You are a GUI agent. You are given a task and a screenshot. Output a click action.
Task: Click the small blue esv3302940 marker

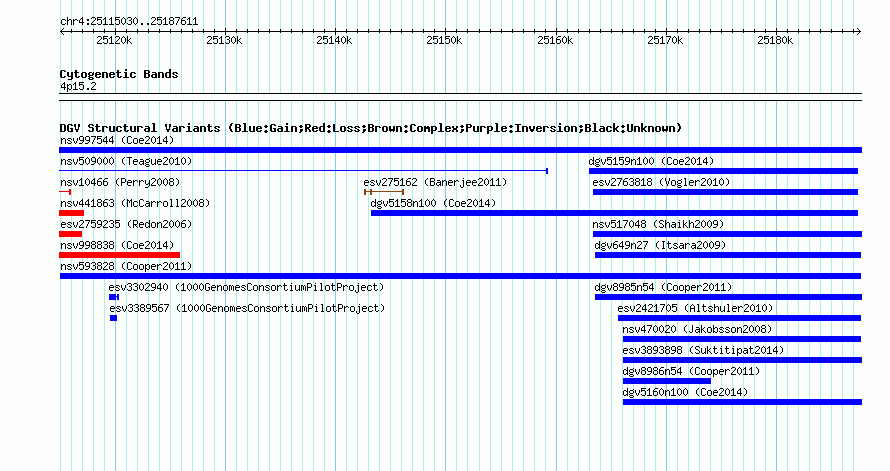tap(114, 297)
